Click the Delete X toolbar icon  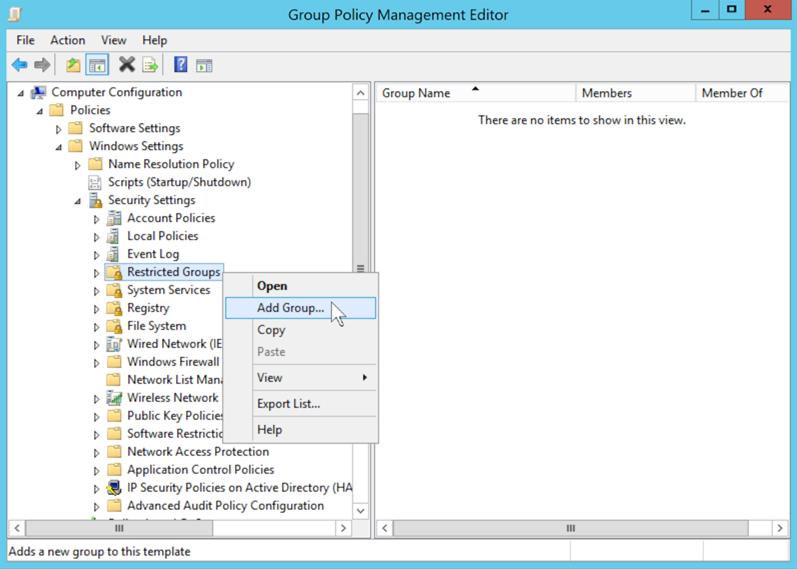[x=126, y=66]
